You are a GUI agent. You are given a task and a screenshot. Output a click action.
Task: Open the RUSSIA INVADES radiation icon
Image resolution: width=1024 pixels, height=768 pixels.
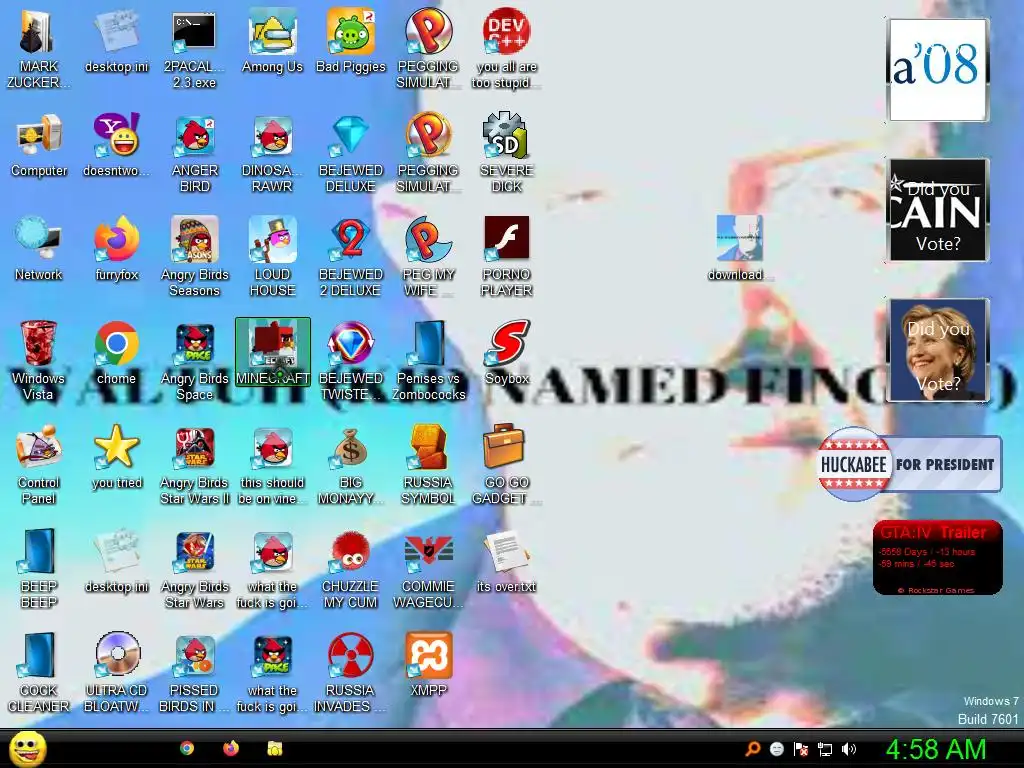(x=351, y=672)
